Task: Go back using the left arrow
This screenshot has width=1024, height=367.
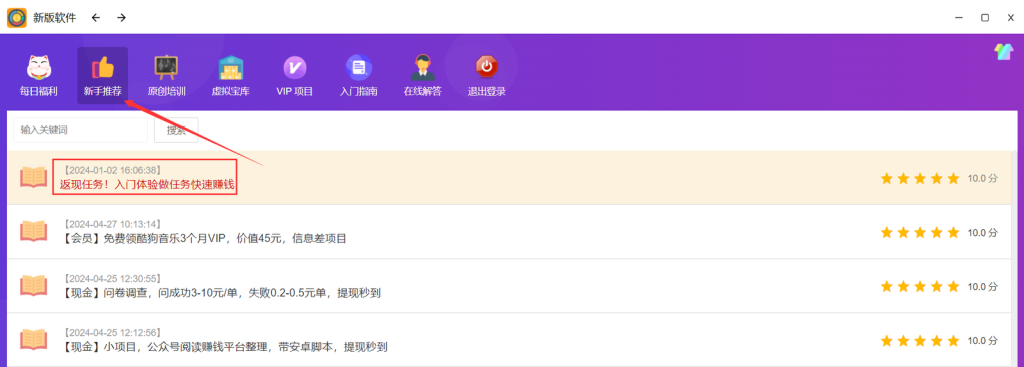Action: [x=96, y=18]
